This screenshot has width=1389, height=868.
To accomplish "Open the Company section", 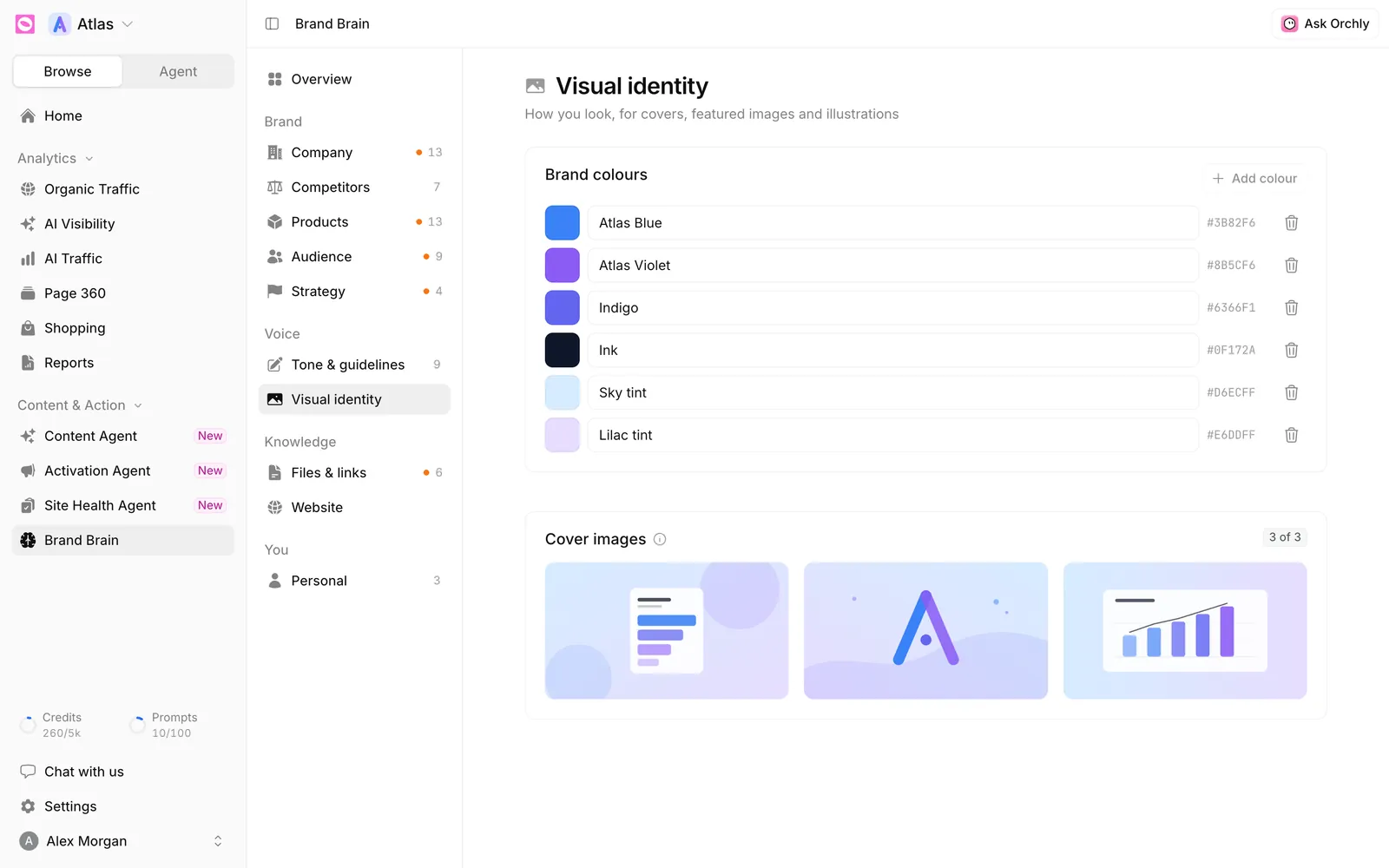I will pos(354,153).
